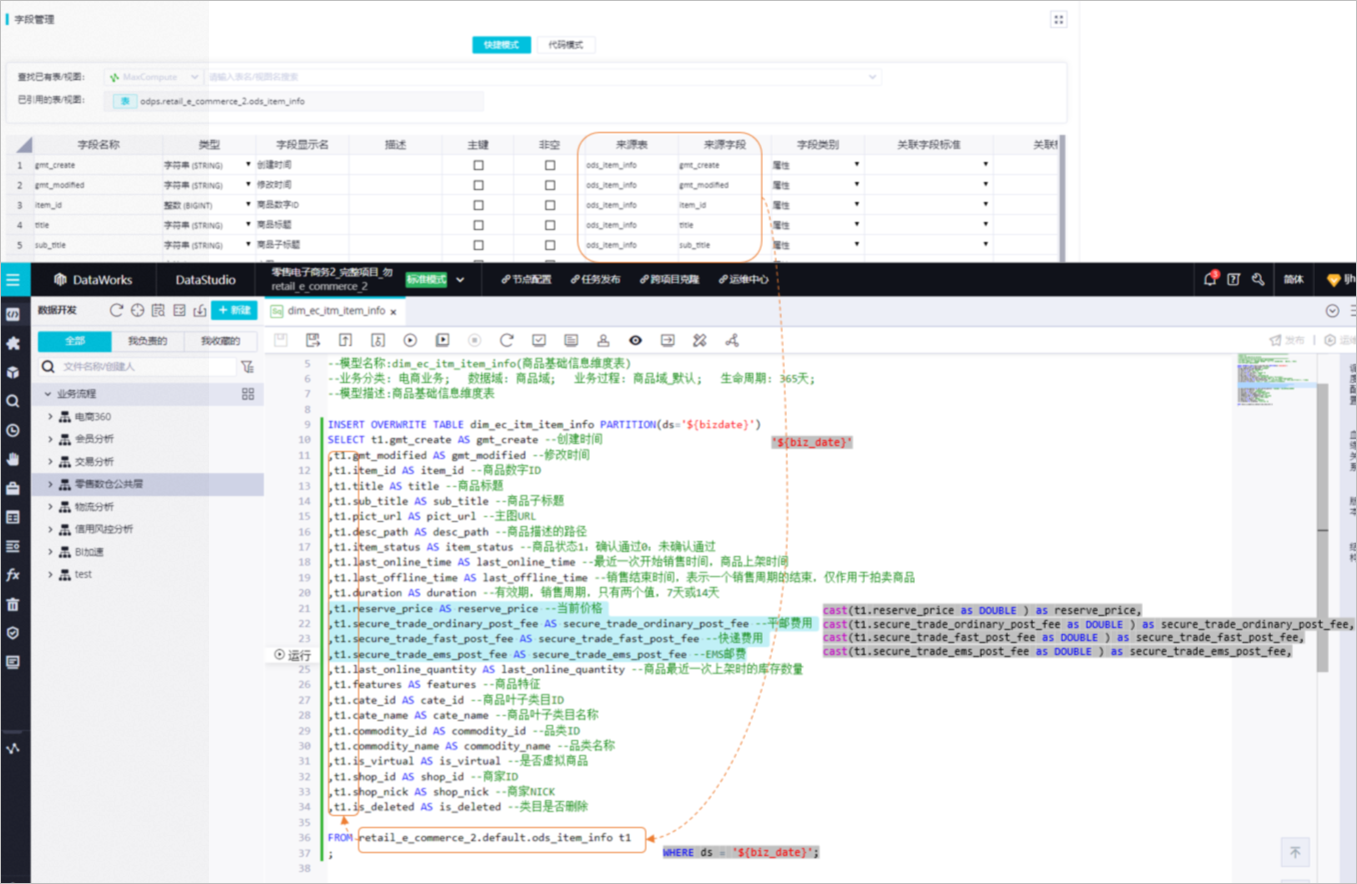This screenshot has width=1357, height=884.
Task: Tick 主键 checkbox for item_id row
Action: point(478,205)
